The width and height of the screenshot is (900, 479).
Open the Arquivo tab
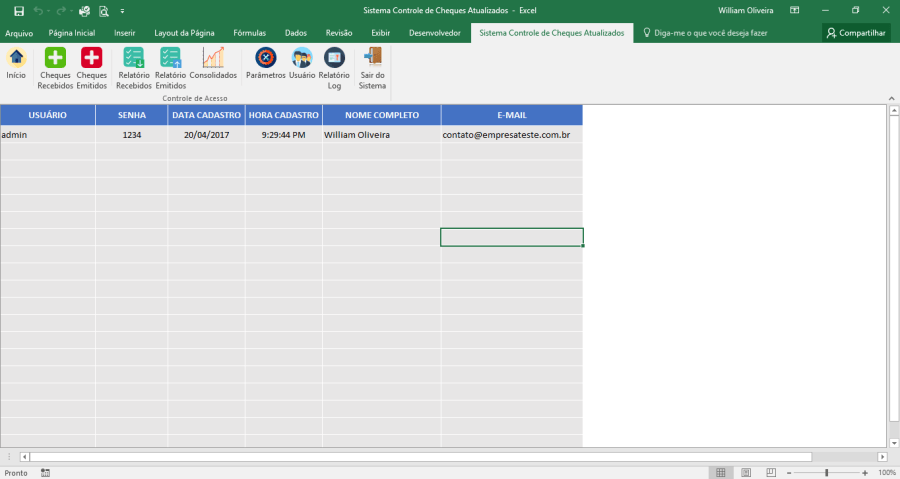19,33
